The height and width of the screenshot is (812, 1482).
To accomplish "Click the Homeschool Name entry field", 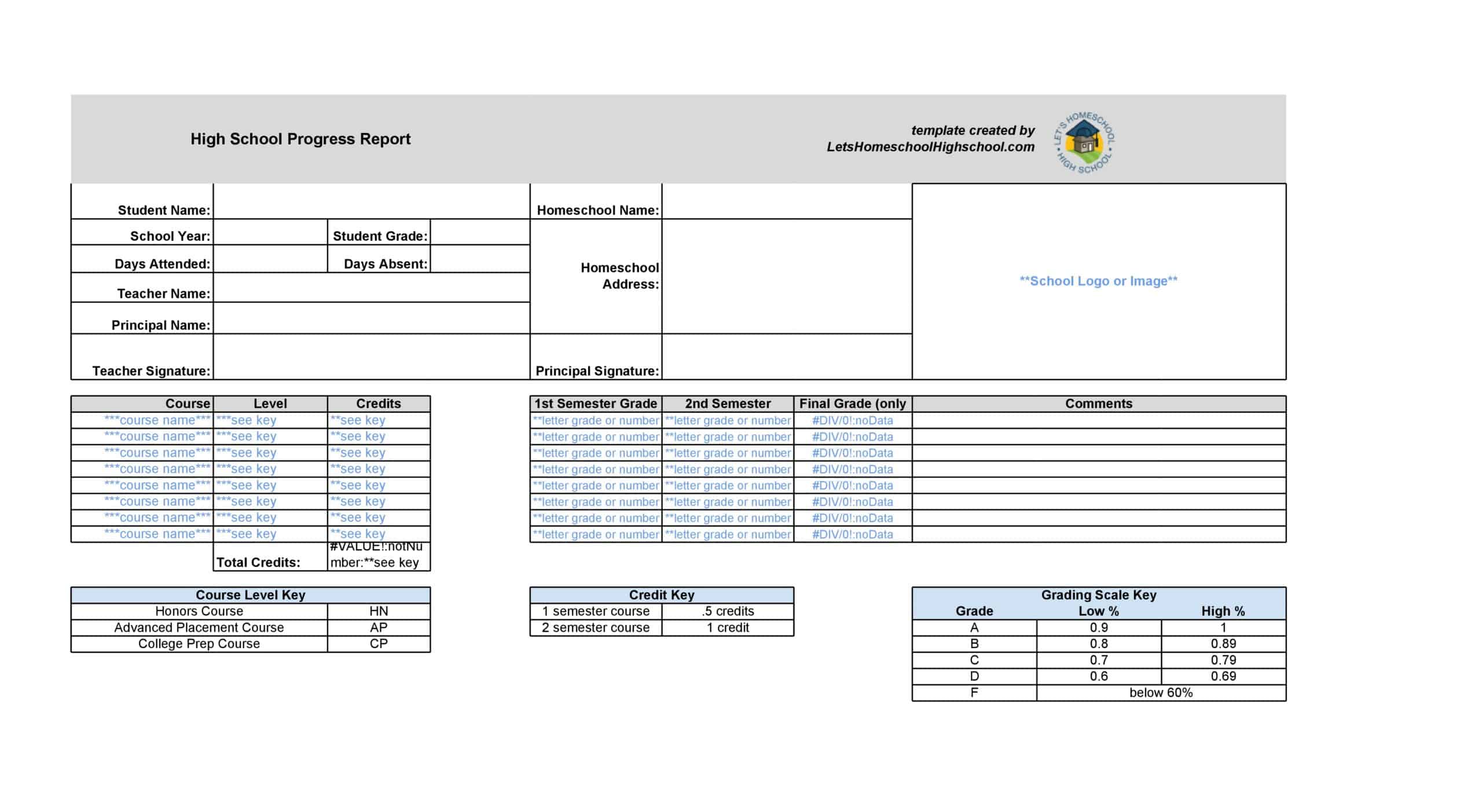I will tap(787, 201).
